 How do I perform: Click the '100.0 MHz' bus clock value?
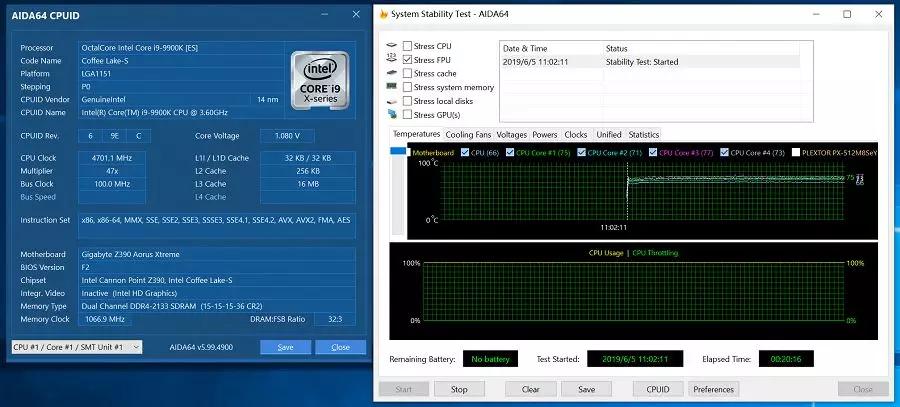coord(111,184)
